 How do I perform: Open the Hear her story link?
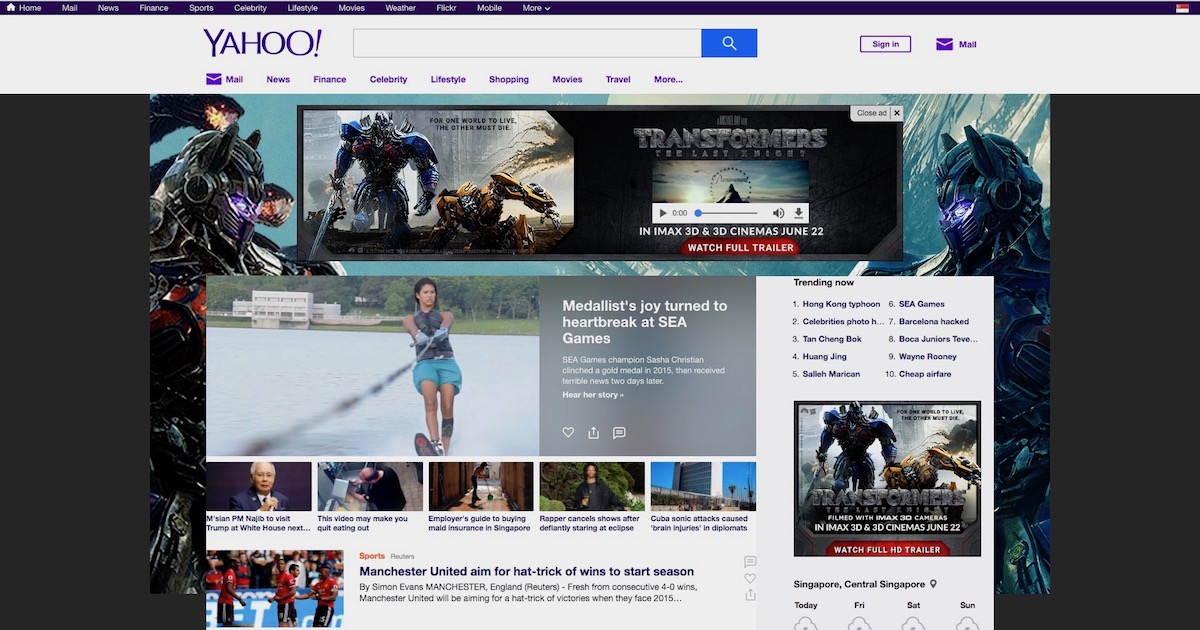point(593,395)
